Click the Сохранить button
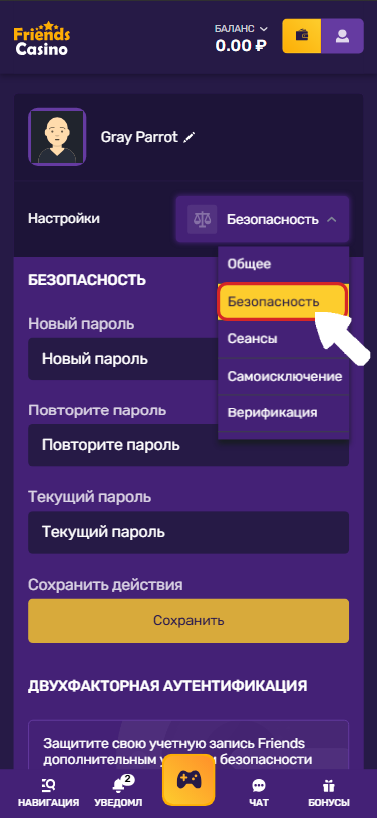Screen dimensions: 377x818 coord(188,620)
